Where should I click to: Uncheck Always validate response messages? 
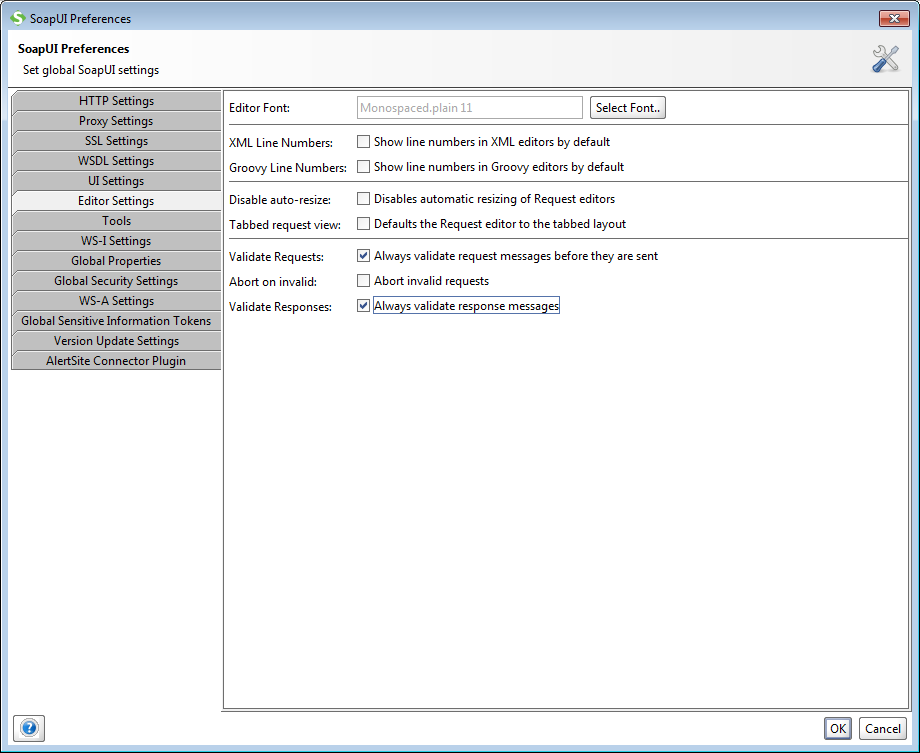pyautogui.click(x=364, y=306)
